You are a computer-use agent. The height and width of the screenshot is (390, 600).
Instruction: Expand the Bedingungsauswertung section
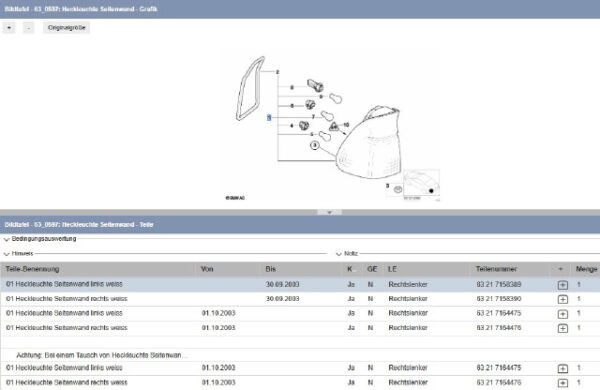pos(40,239)
